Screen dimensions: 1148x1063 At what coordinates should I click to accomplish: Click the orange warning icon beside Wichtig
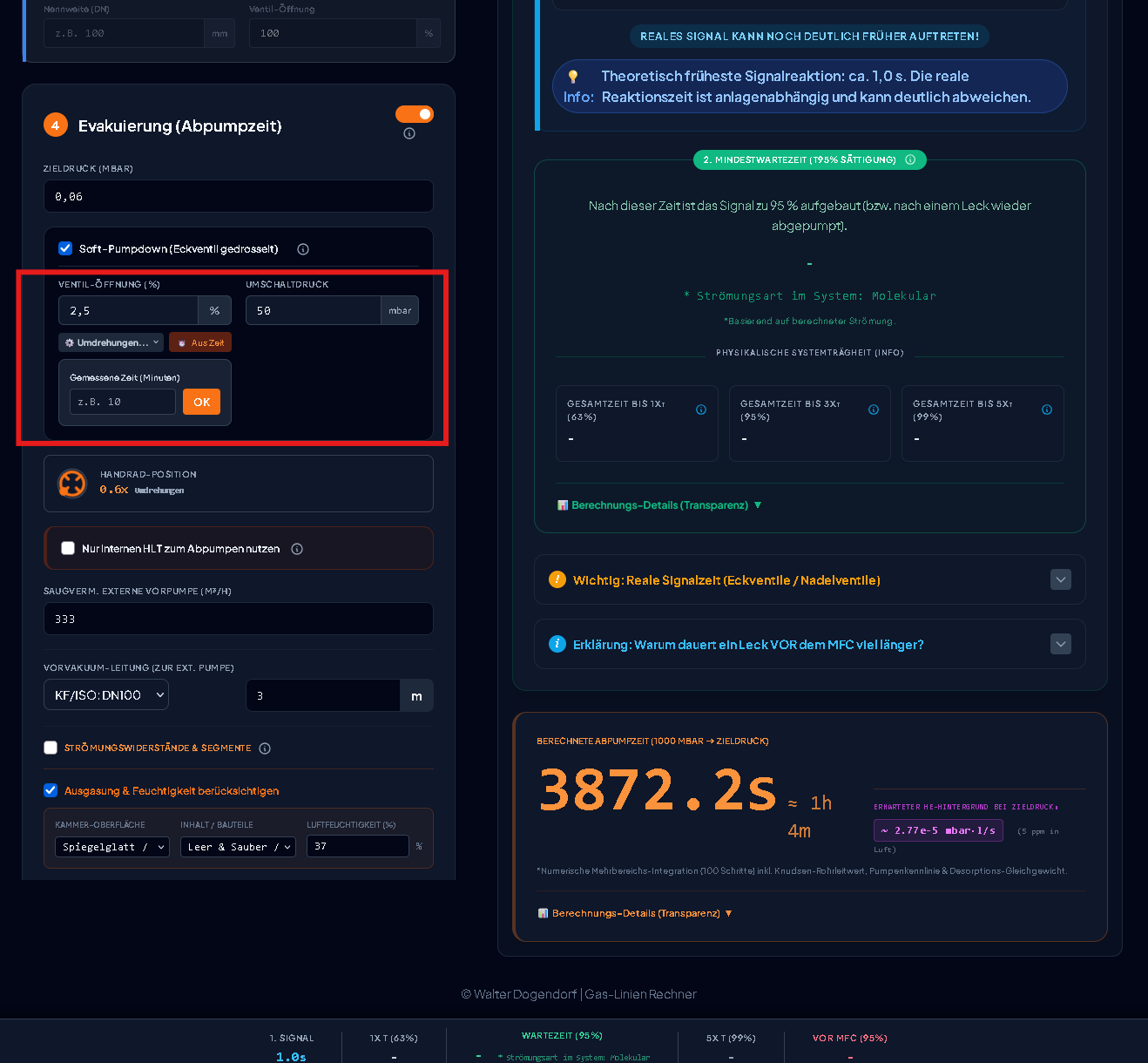click(557, 579)
